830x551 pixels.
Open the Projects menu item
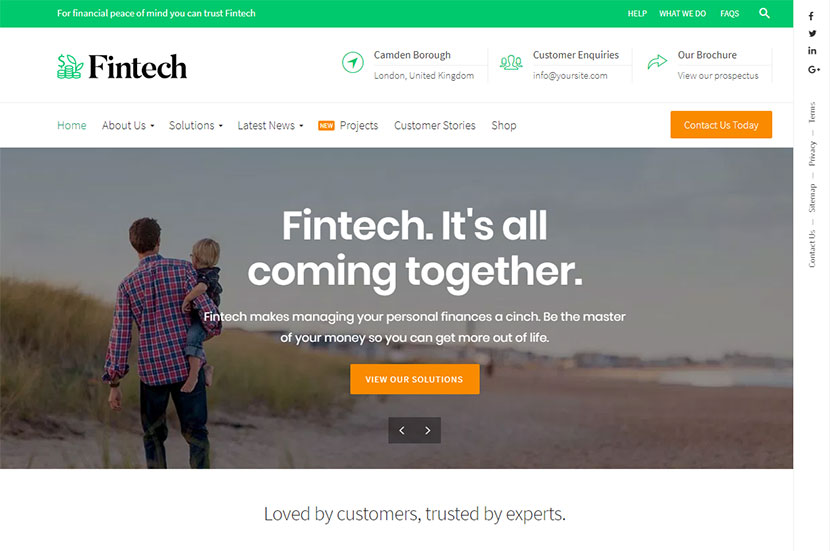point(358,125)
